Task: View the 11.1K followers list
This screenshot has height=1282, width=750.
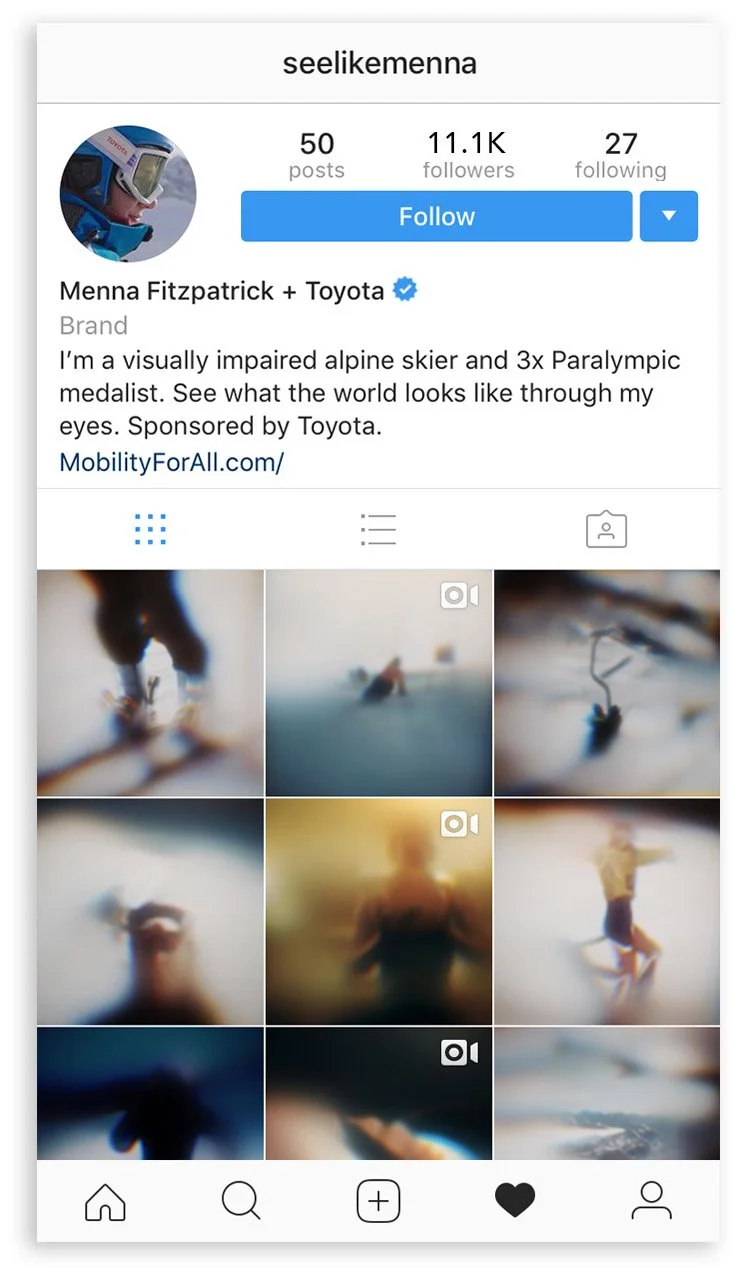Action: 468,155
